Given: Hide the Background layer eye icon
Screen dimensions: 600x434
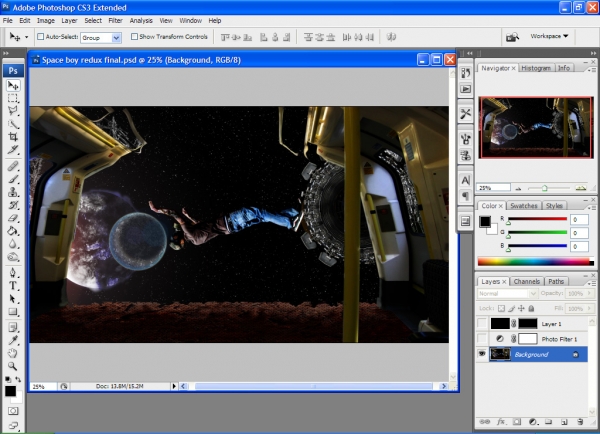Looking at the screenshot, I should coord(482,354).
